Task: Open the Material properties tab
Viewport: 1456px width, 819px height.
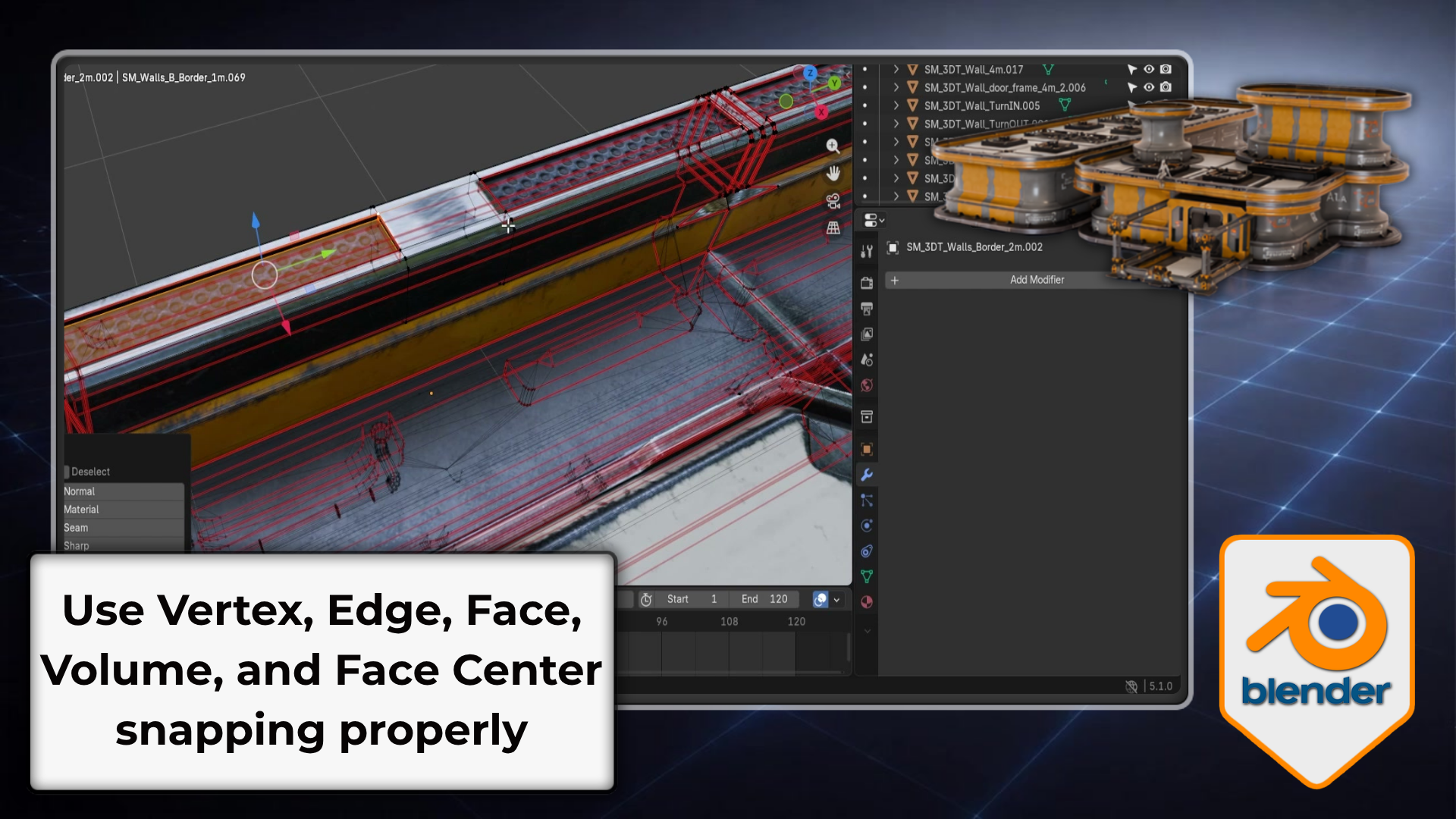Action: (867, 602)
